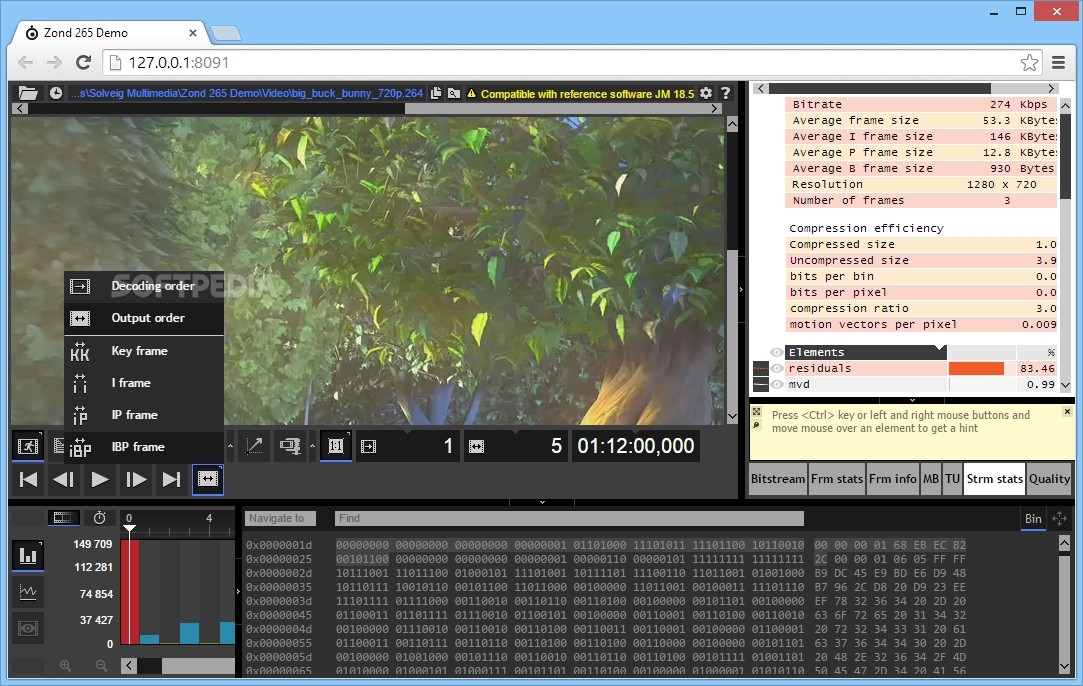
Task: Jump to the last frame
Action: [171, 479]
